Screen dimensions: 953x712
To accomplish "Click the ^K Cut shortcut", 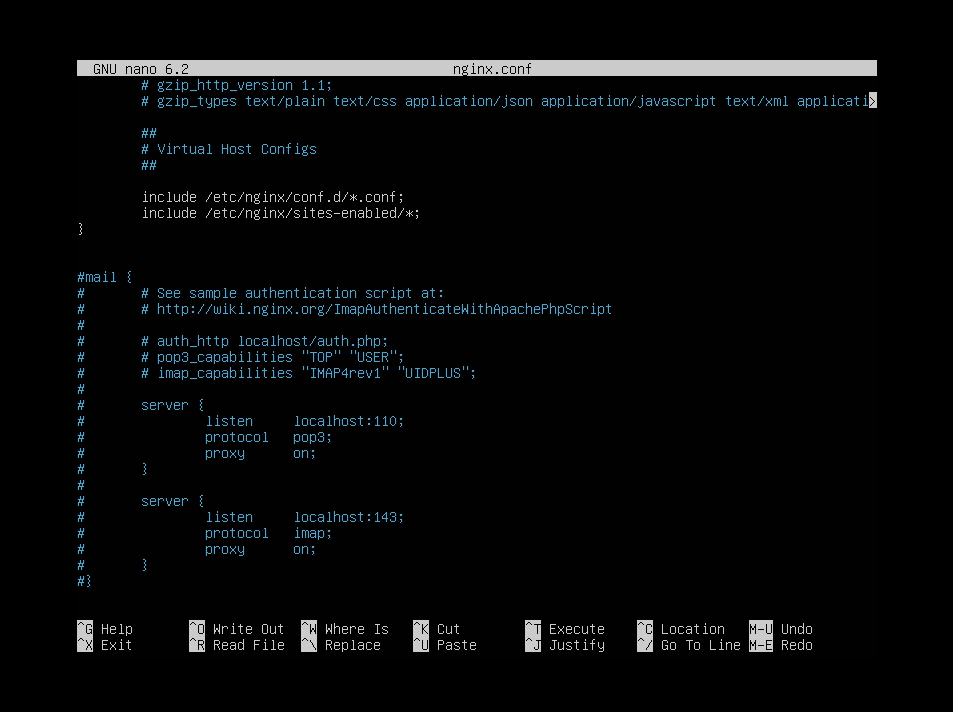I will click(437, 629).
